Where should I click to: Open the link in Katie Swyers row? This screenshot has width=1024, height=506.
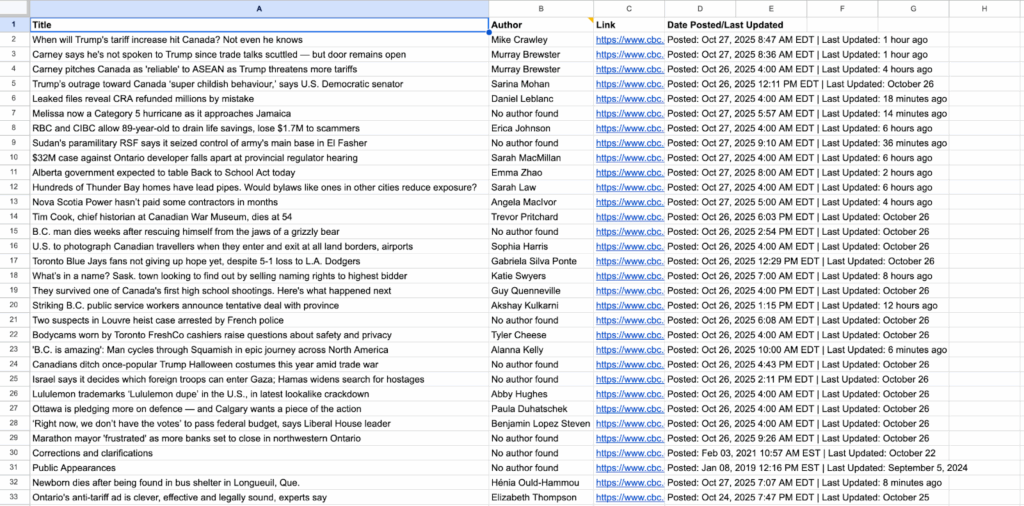tap(630, 276)
